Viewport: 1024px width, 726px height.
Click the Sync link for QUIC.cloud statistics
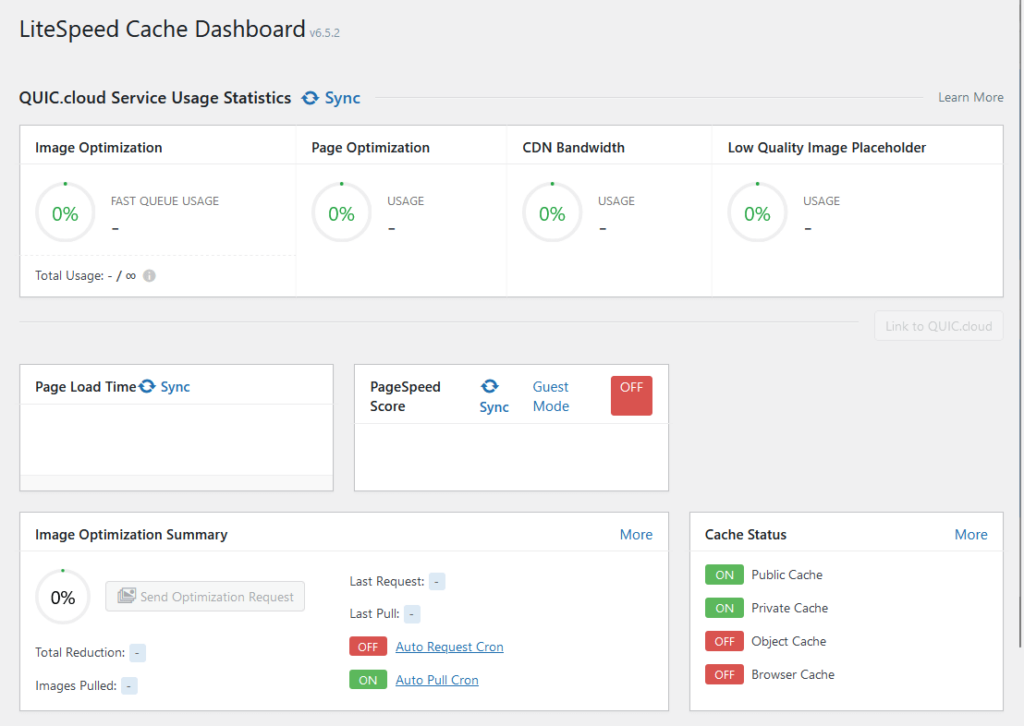(343, 98)
